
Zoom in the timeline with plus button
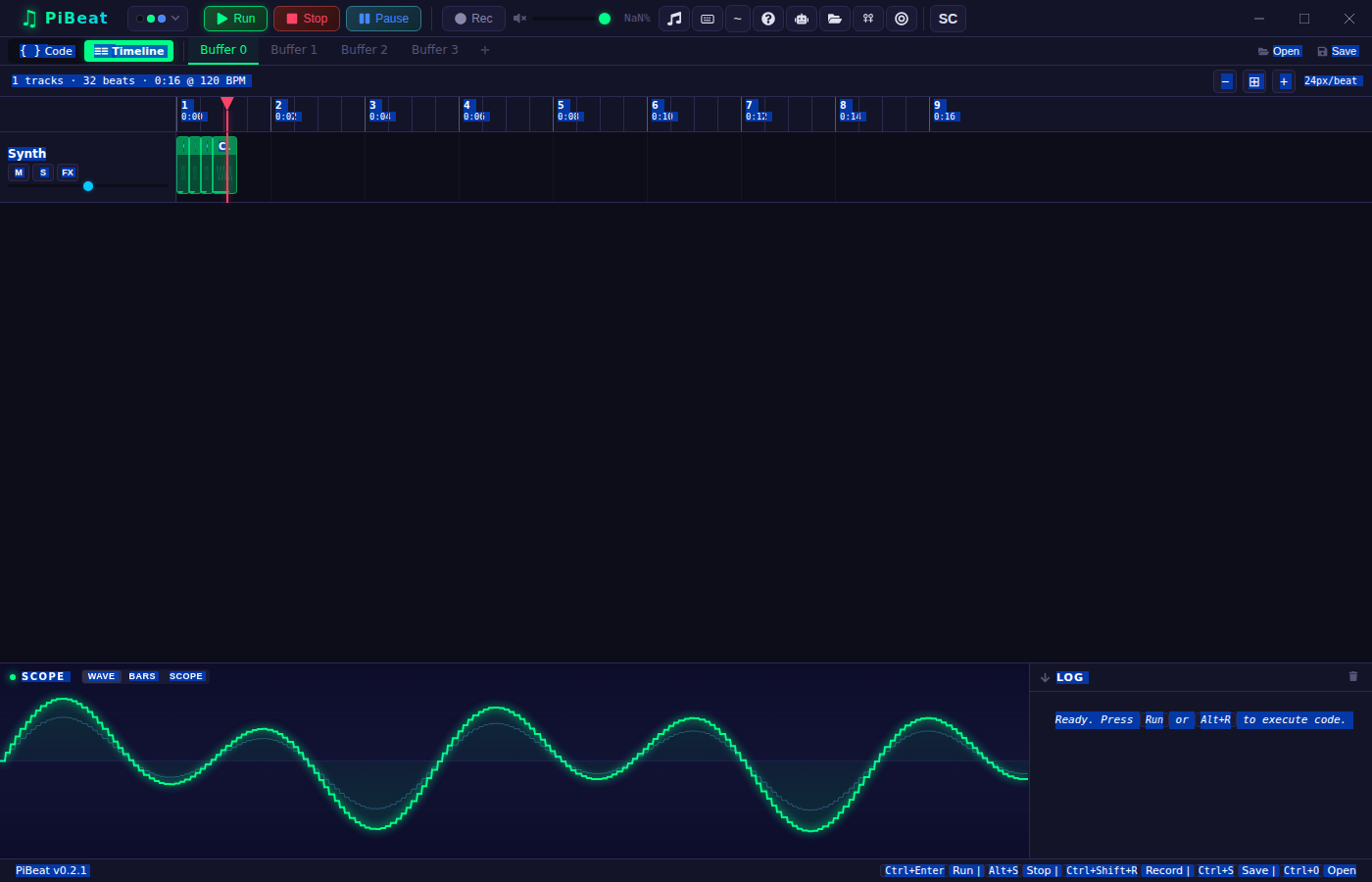click(x=1284, y=81)
